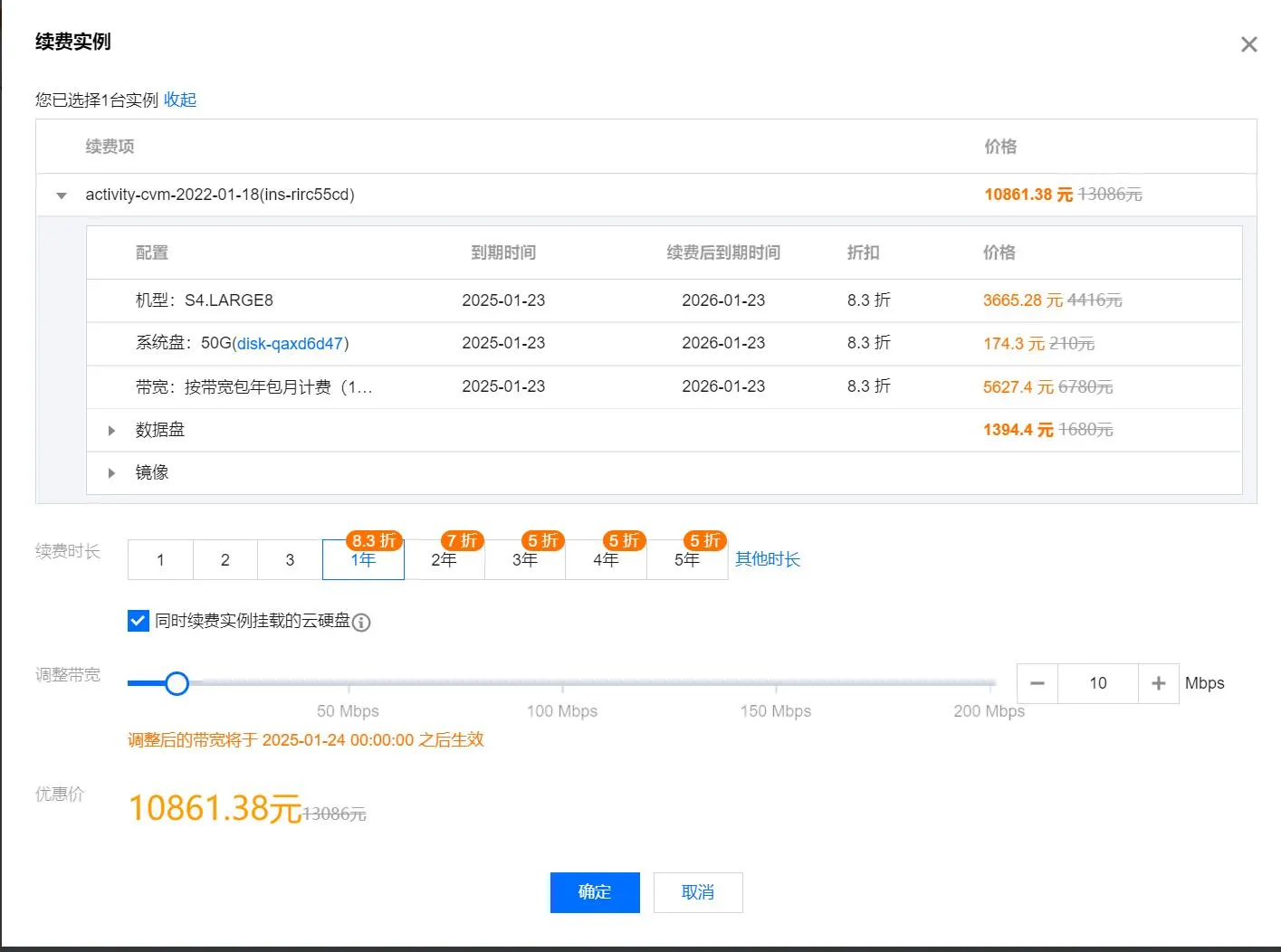Set bandwidth slider to 100 Mbps mark
This screenshot has width=1281, height=952.
[x=562, y=683]
